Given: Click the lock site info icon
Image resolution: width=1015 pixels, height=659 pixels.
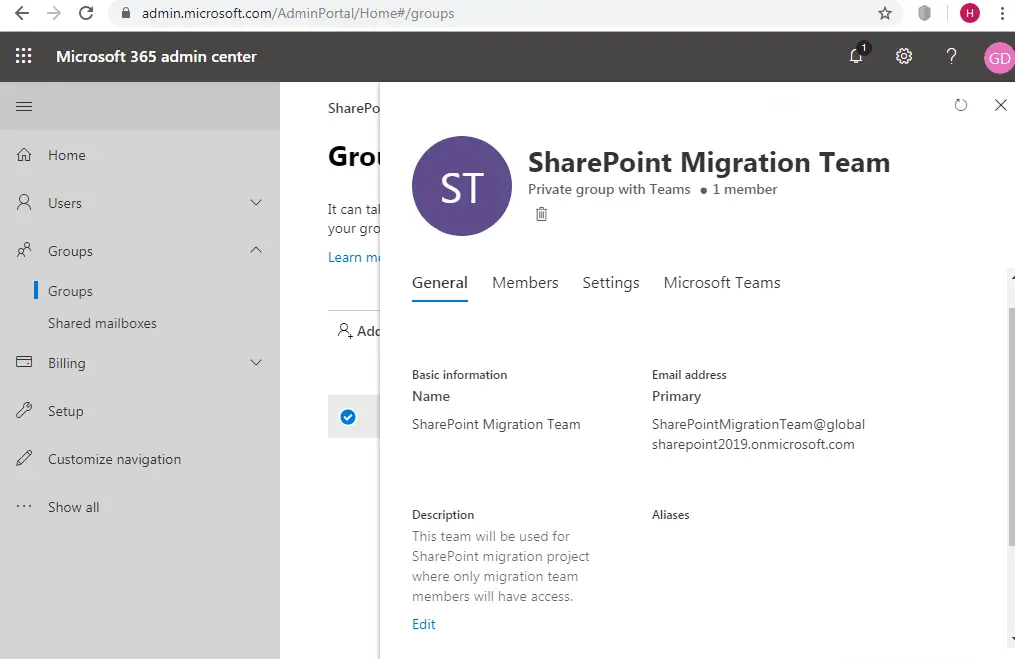Looking at the screenshot, I should tap(126, 13).
